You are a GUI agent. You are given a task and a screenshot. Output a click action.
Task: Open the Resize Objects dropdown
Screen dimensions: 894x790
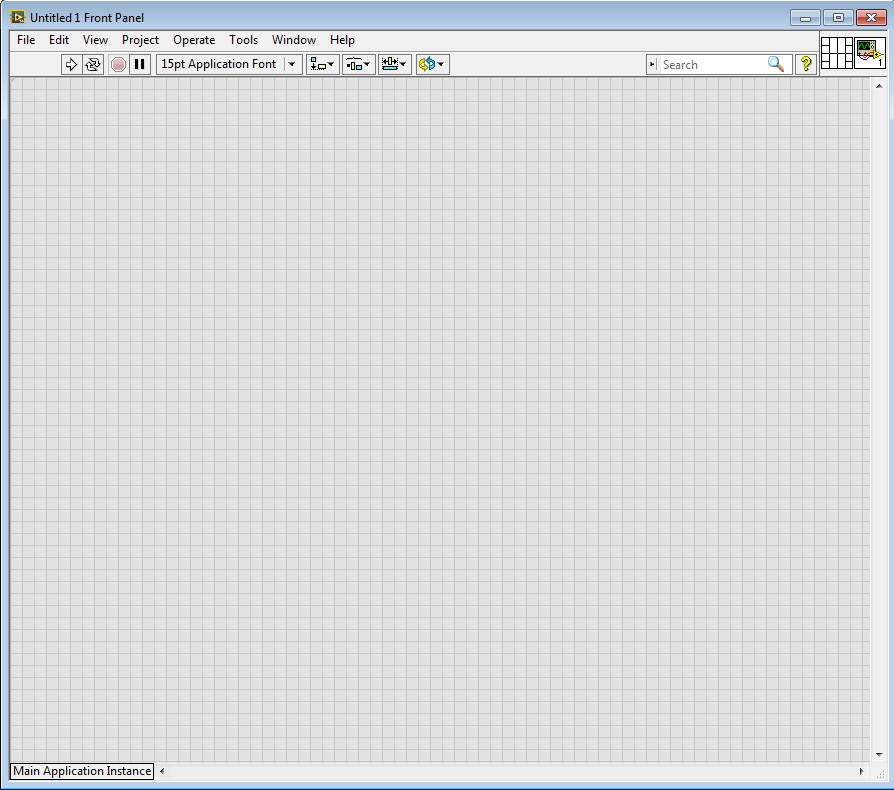click(395, 64)
